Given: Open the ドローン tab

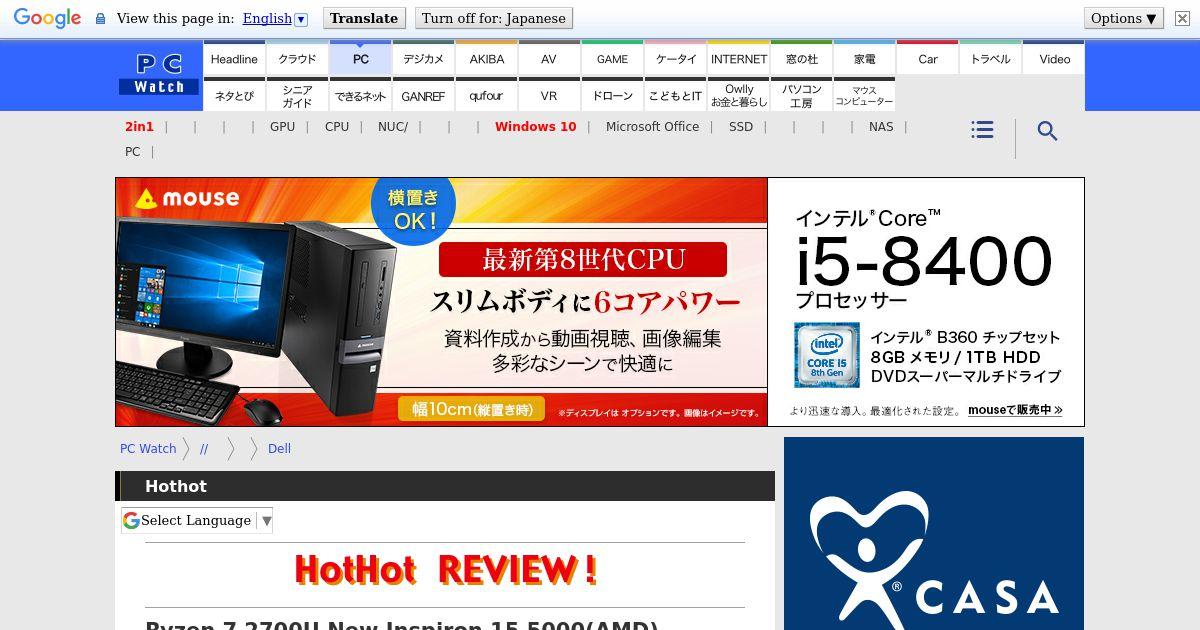Looking at the screenshot, I should click(x=612, y=95).
